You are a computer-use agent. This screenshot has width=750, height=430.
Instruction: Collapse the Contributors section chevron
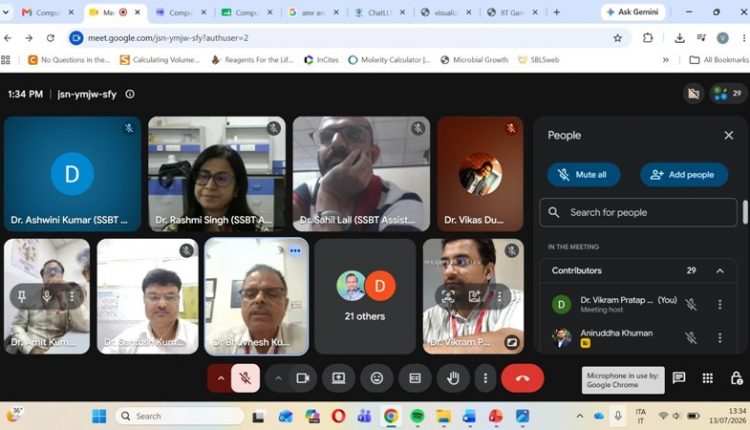[719, 271]
